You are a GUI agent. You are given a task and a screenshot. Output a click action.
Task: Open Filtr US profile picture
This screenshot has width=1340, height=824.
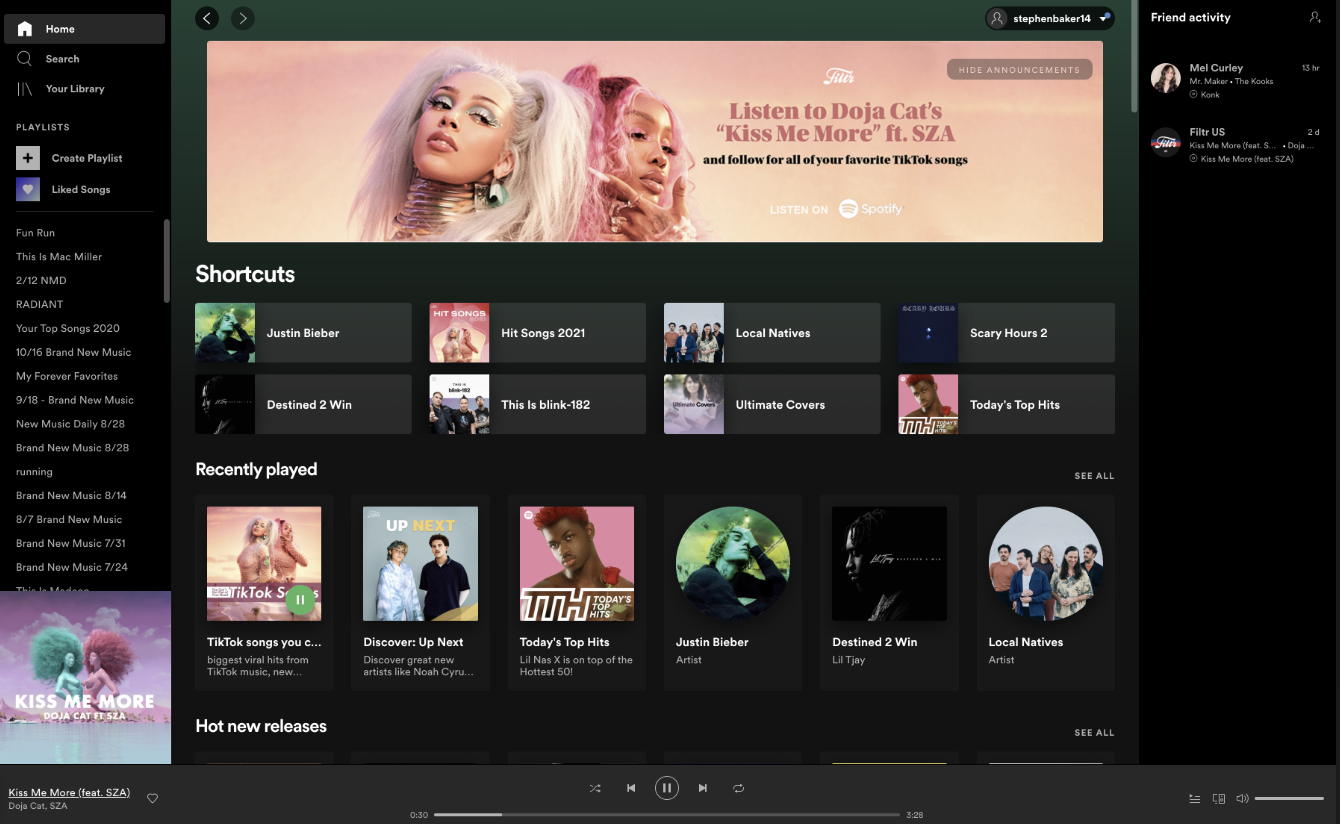point(1166,142)
